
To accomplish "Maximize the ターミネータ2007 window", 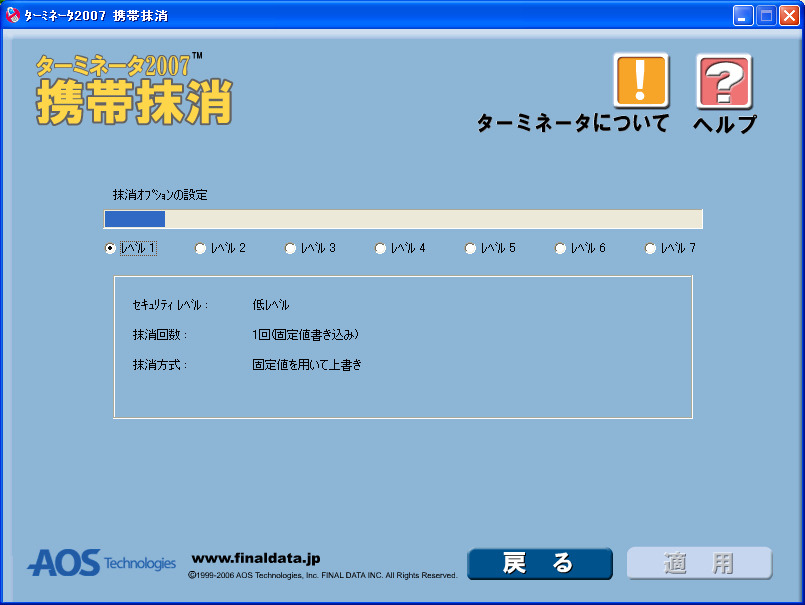I will pyautogui.click(x=766, y=16).
